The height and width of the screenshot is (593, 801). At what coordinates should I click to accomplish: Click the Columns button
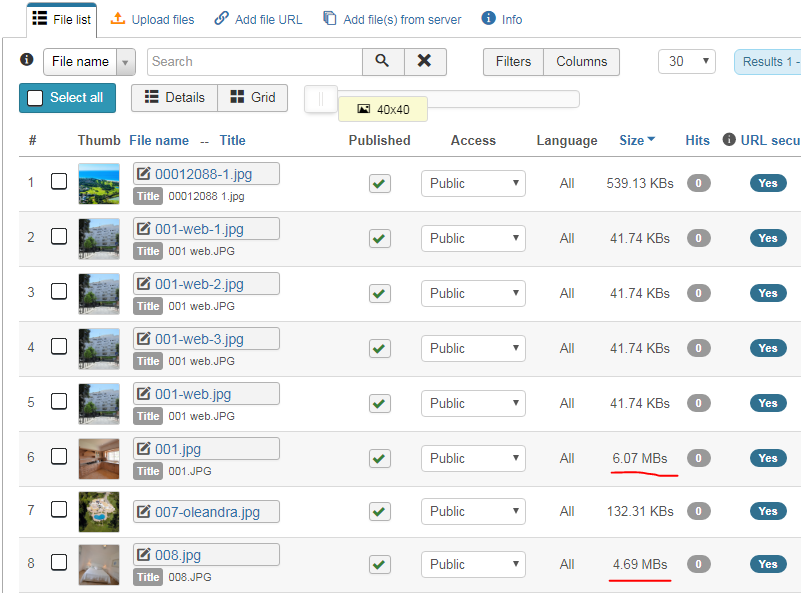coord(582,62)
